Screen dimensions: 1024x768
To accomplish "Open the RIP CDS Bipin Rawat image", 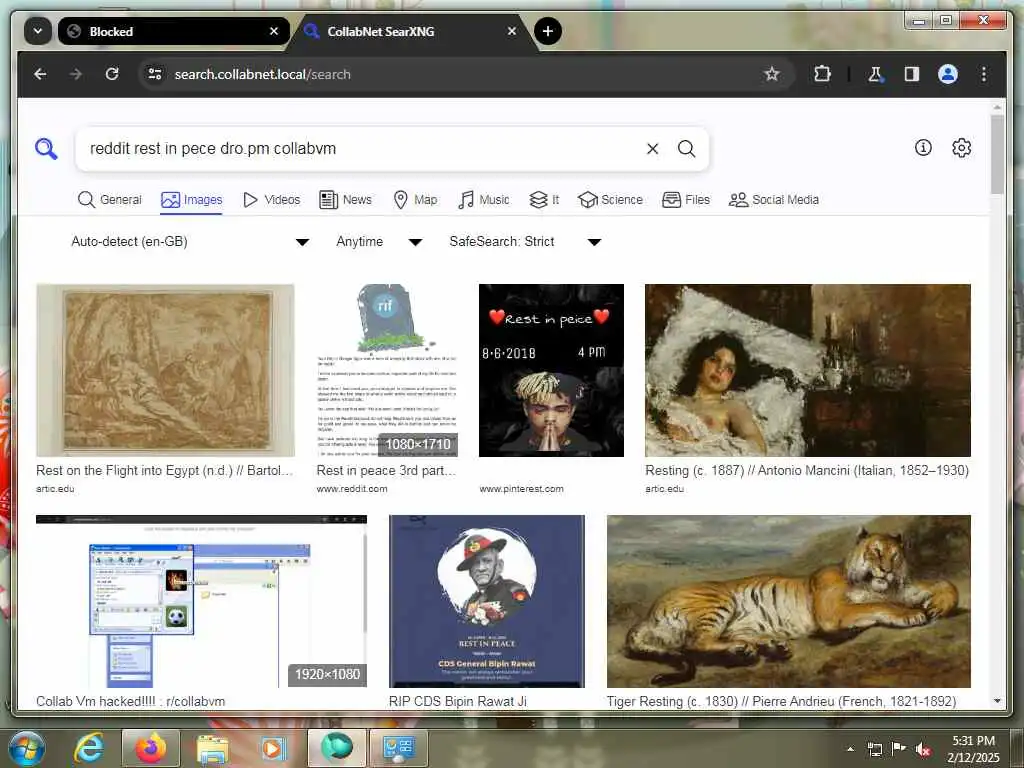I will pyautogui.click(x=487, y=601).
